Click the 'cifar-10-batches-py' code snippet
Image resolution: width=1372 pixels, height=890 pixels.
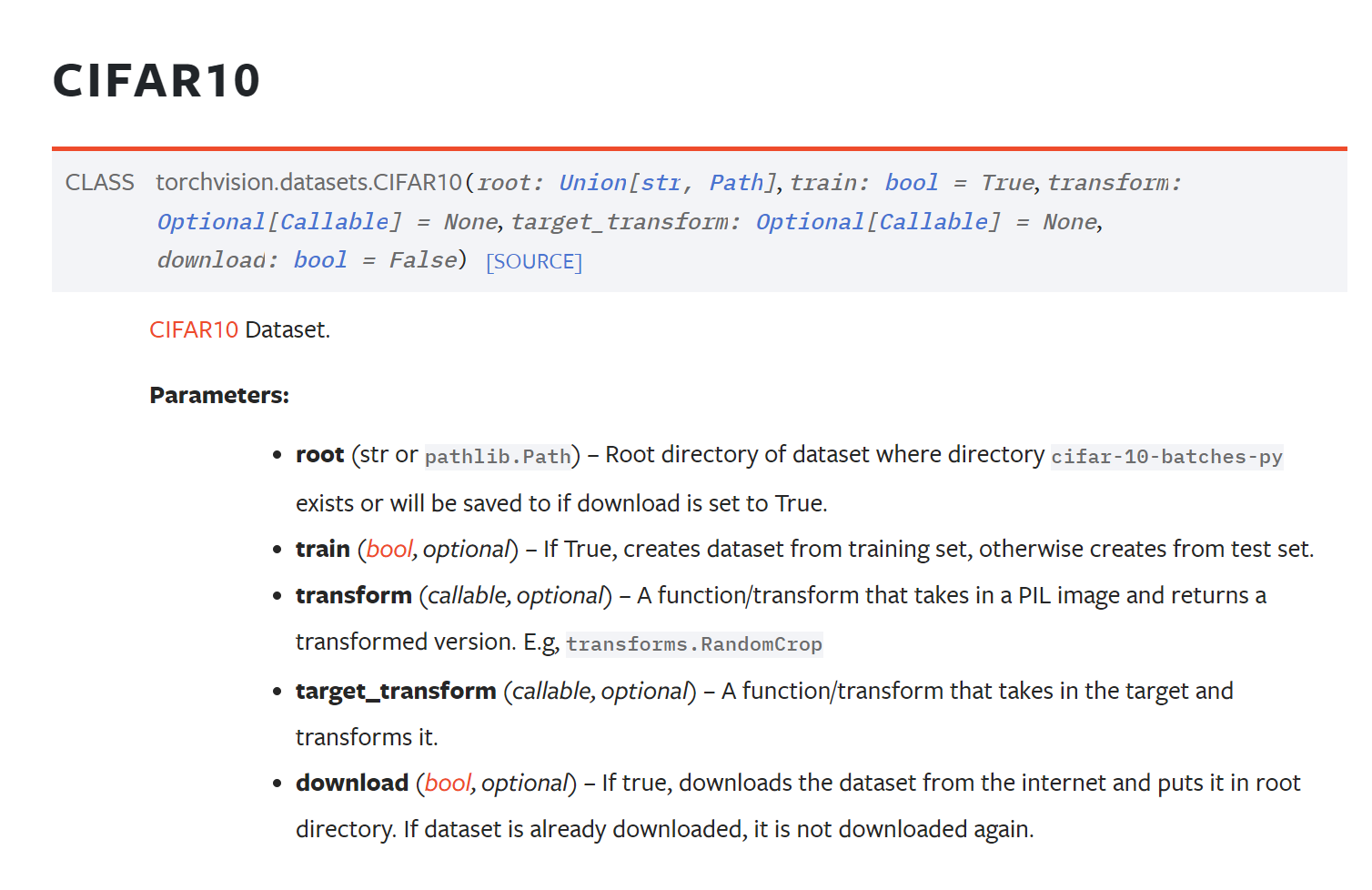(x=1166, y=456)
